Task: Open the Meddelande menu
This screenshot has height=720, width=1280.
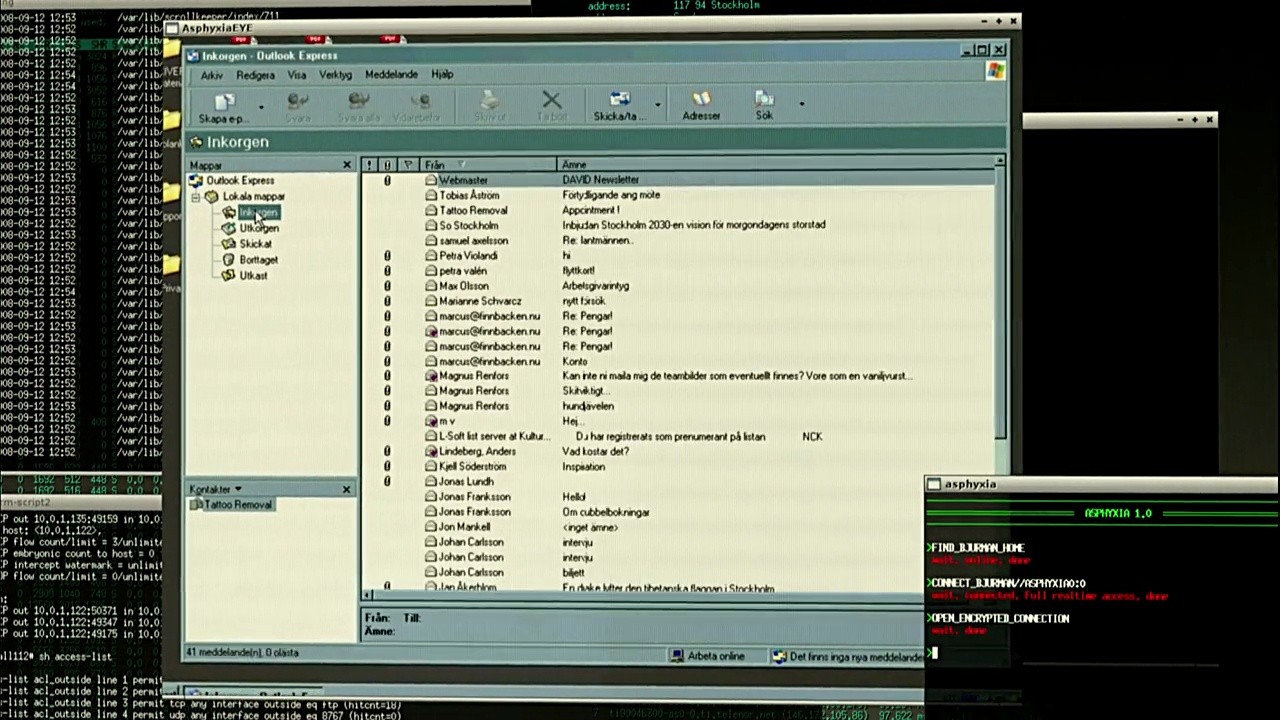Action: point(391,75)
